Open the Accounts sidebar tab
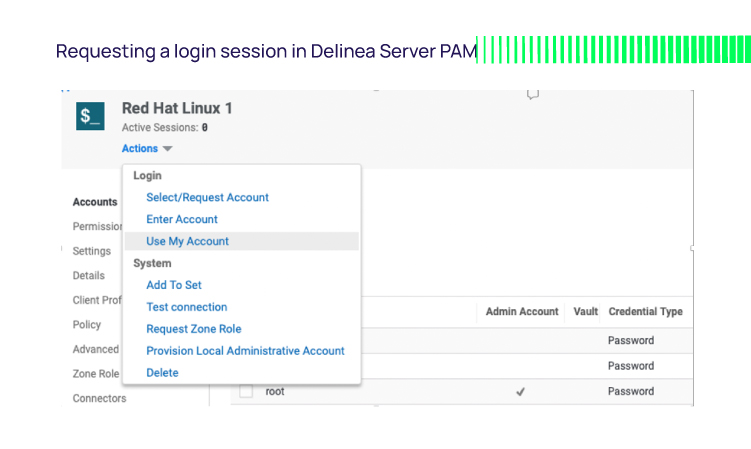The width and height of the screenshot is (751, 449). click(x=95, y=202)
